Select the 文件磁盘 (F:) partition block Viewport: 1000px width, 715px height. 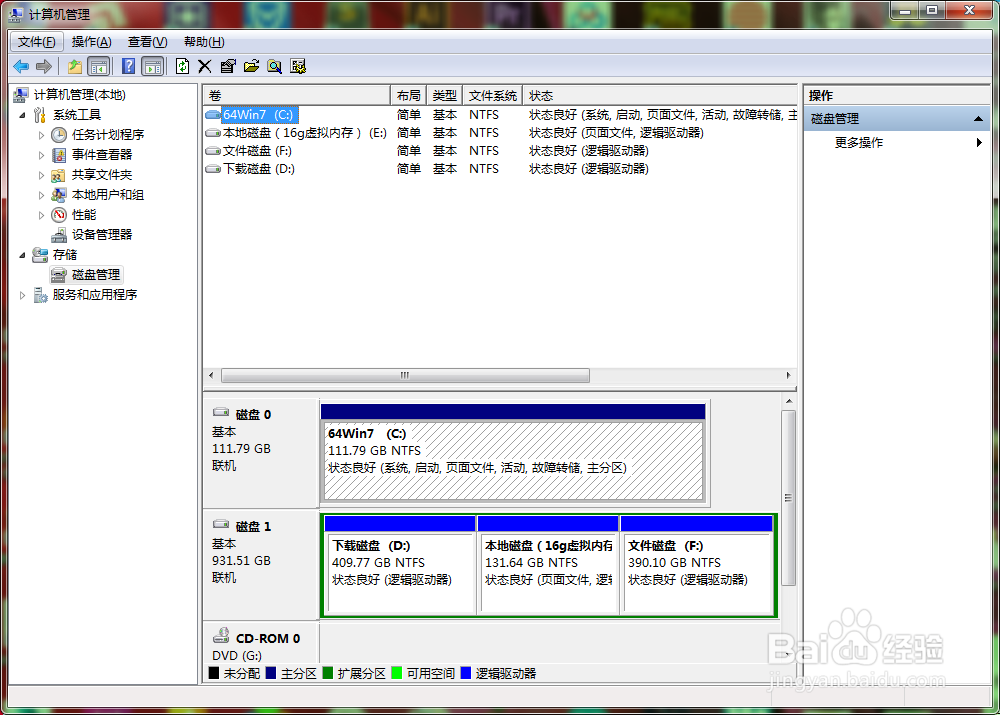pyautogui.click(x=697, y=564)
